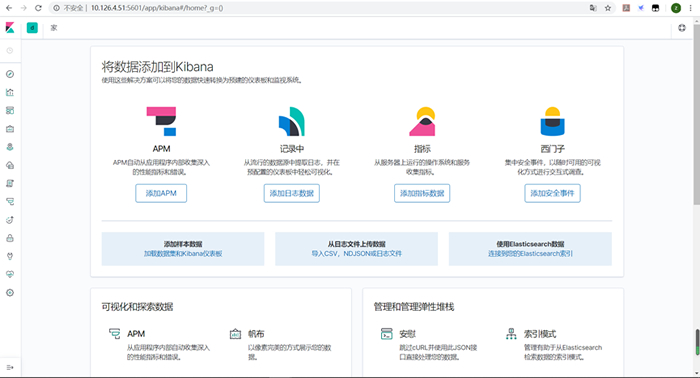Click the APM icon under 可视化和探索数据
700x378 pixels.
tap(114, 334)
